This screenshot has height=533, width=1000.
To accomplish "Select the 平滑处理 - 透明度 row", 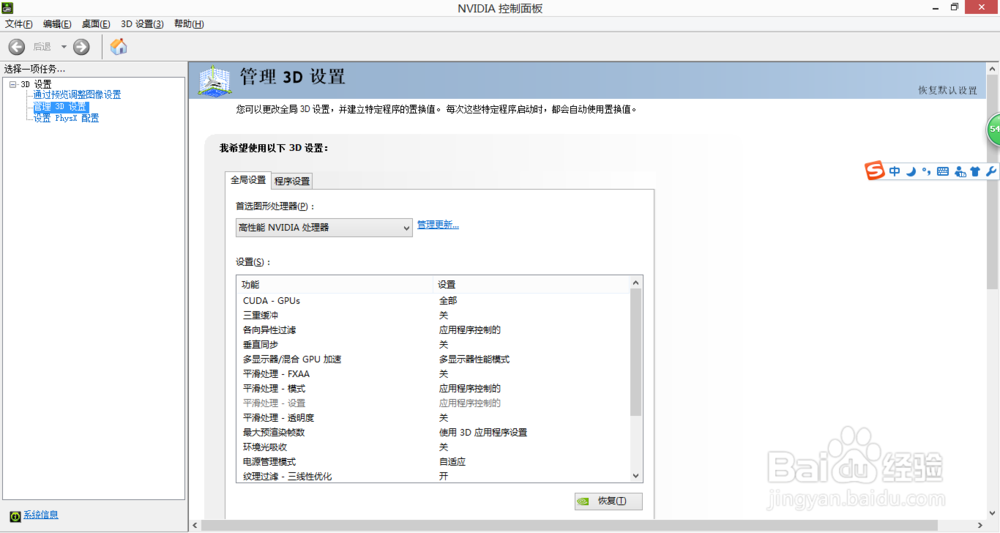I will click(433, 418).
